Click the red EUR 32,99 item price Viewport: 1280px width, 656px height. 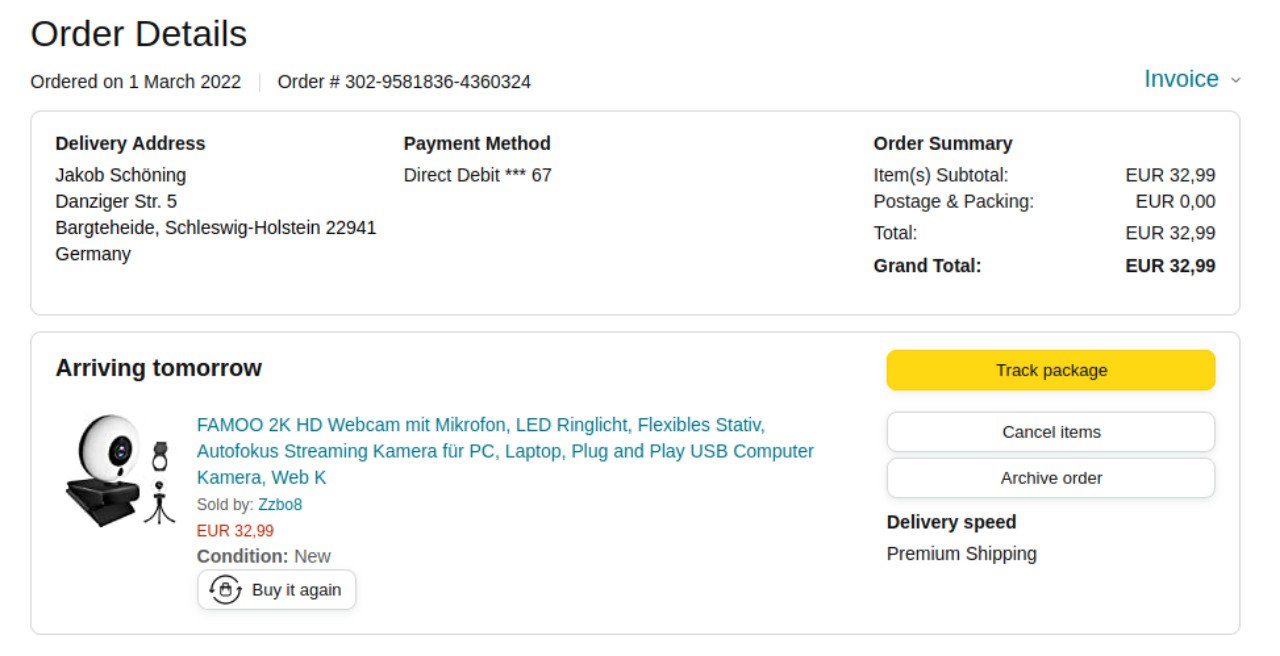coord(235,531)
